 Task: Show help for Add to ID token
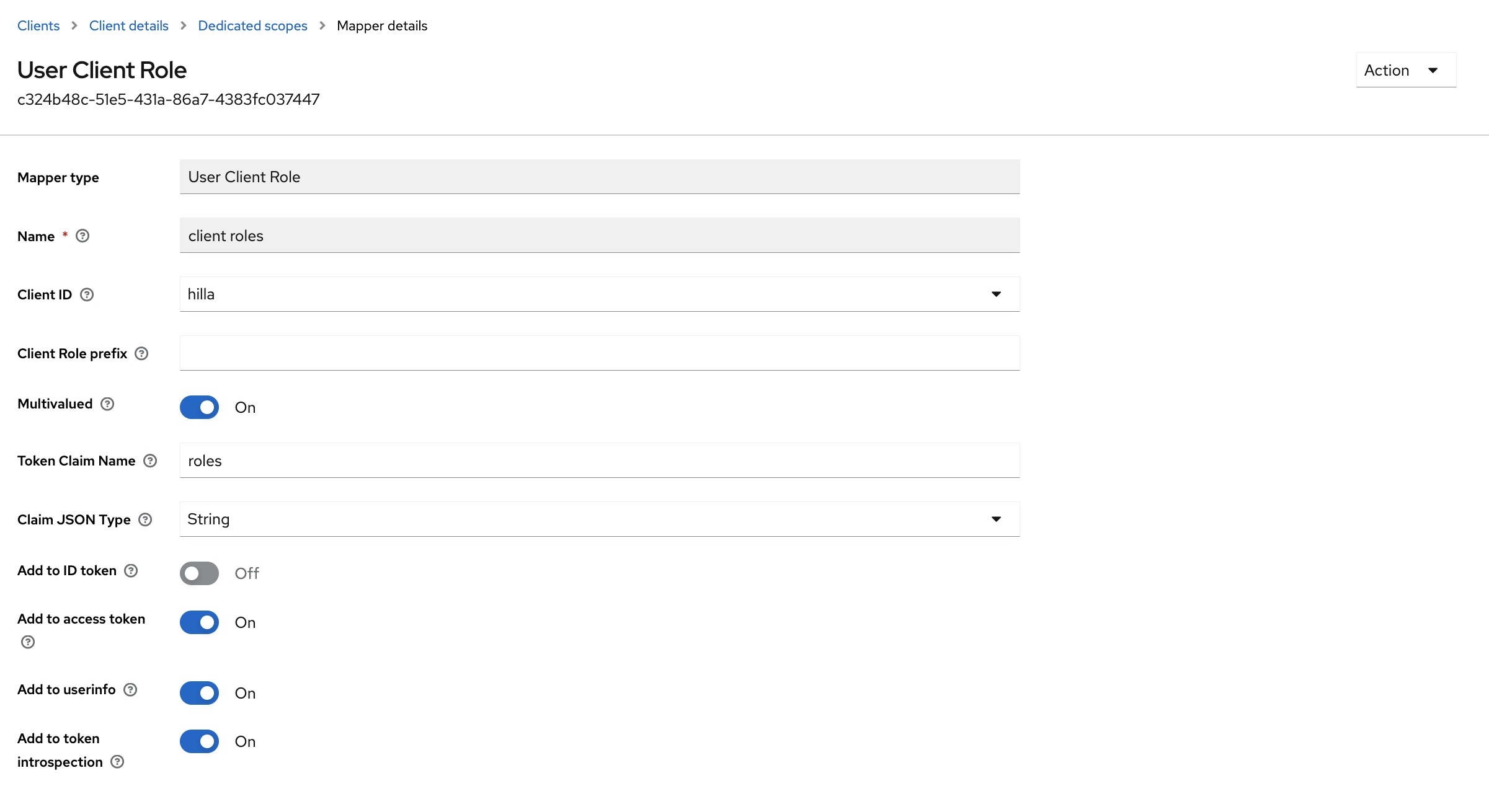point(131,571)
